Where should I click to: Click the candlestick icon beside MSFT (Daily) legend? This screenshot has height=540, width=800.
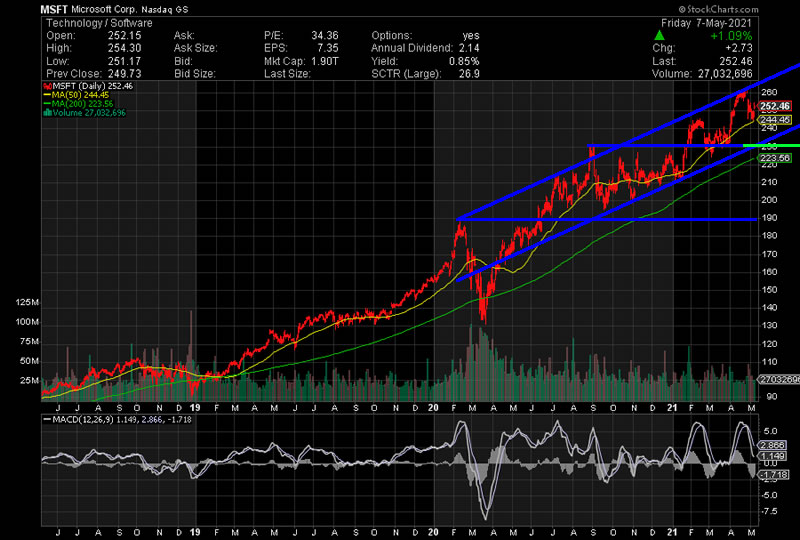(x=47, y=86)
